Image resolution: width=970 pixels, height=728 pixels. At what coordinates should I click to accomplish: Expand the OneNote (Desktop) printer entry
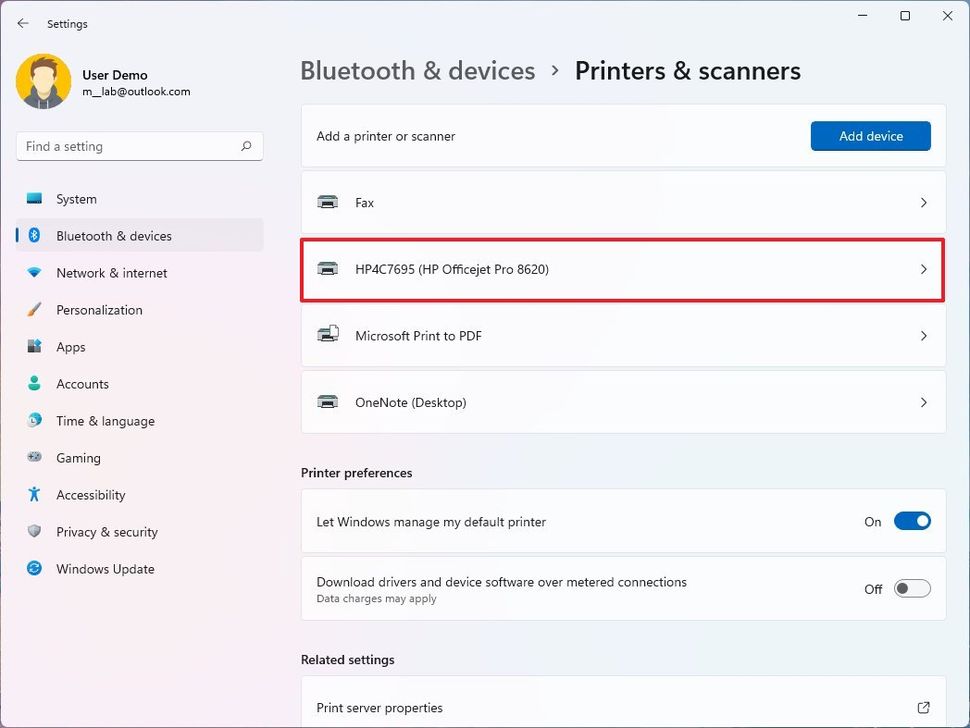(922, 402)
